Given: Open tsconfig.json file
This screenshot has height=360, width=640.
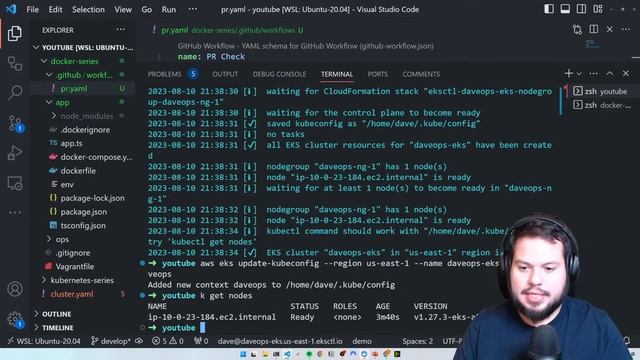Looking at the screenshot, I should click(x=83, y=225).
